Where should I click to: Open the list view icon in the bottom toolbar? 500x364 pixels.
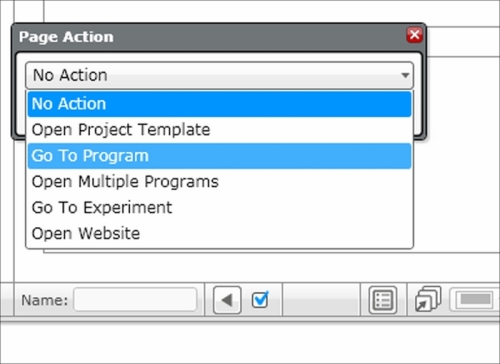point(383,300)
